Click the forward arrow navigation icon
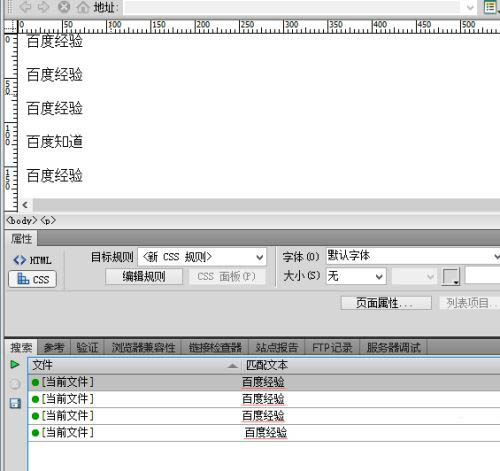Screen dimensions: 500x471 pos(43,7)
